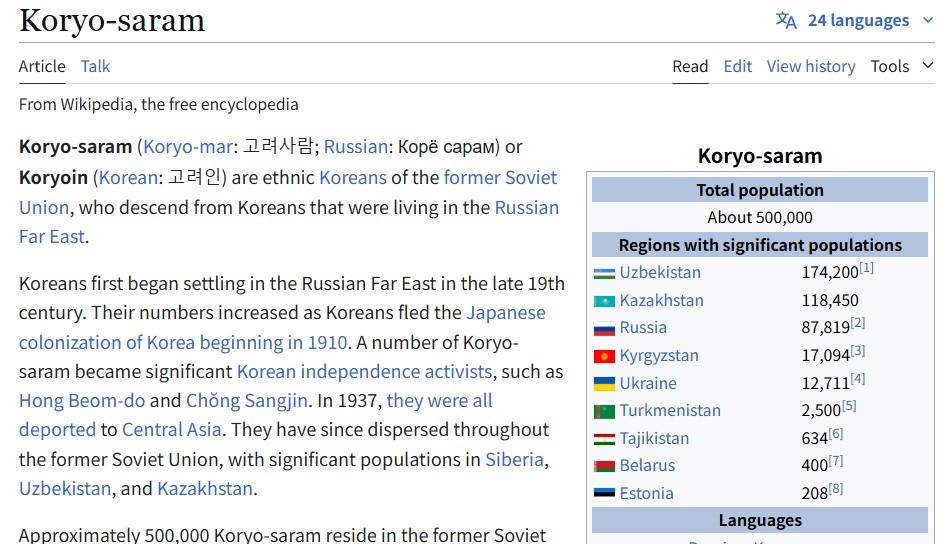
Task: Click the Kyrgyzstan flag icon
Action: coord(604,357)
